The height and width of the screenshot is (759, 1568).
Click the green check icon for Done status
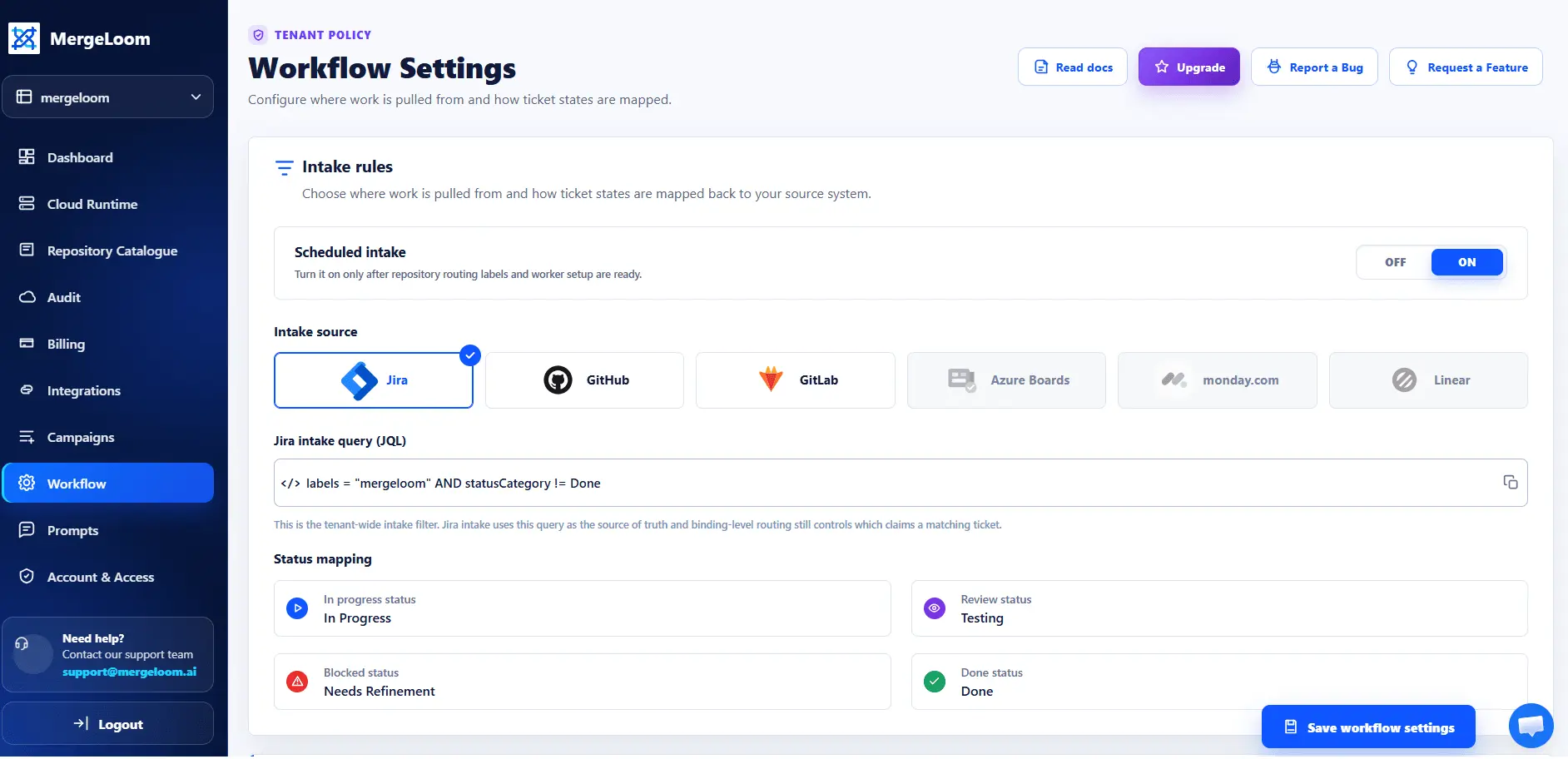pos(935,682)
